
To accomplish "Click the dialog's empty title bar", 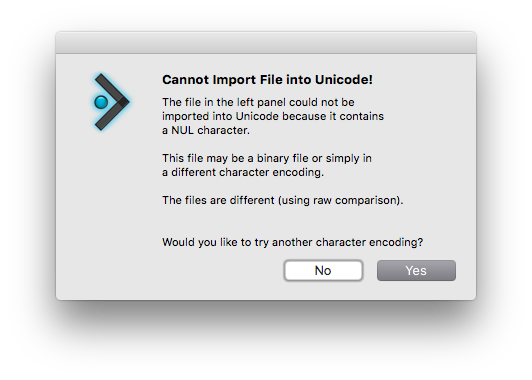I will click(266, 43).
